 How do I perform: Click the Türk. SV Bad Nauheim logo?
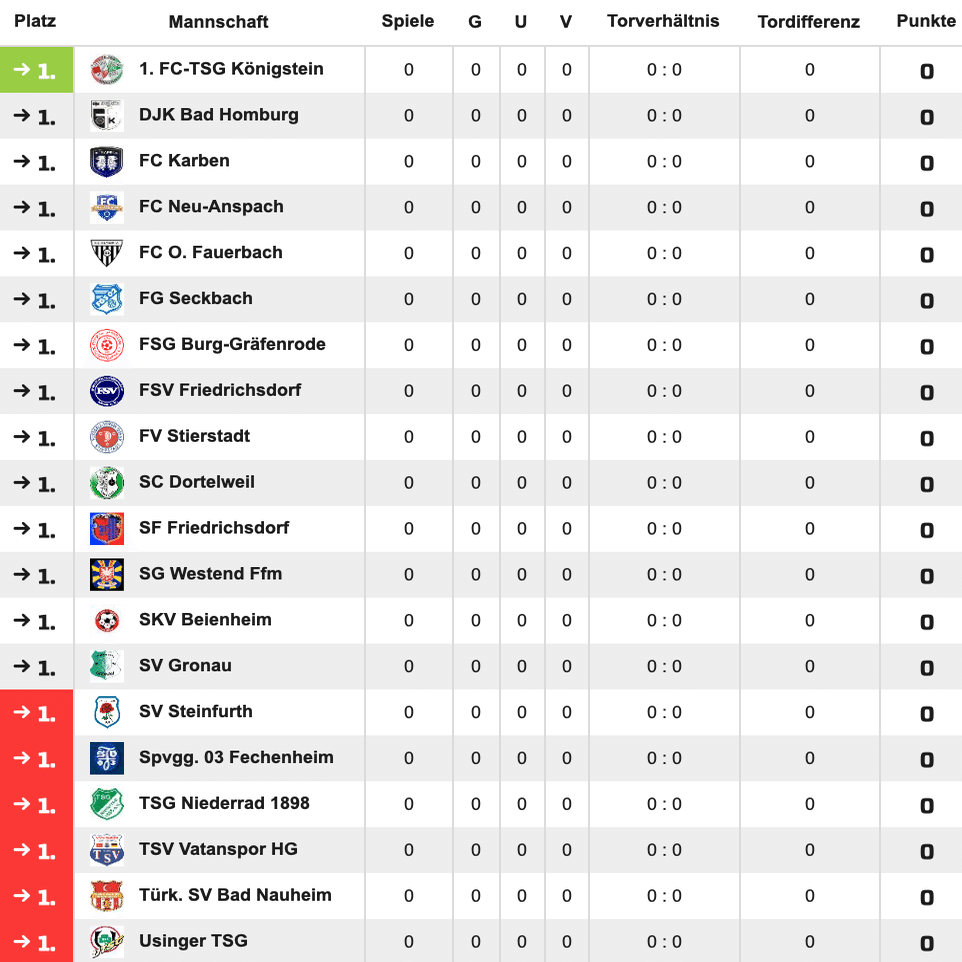107,896
